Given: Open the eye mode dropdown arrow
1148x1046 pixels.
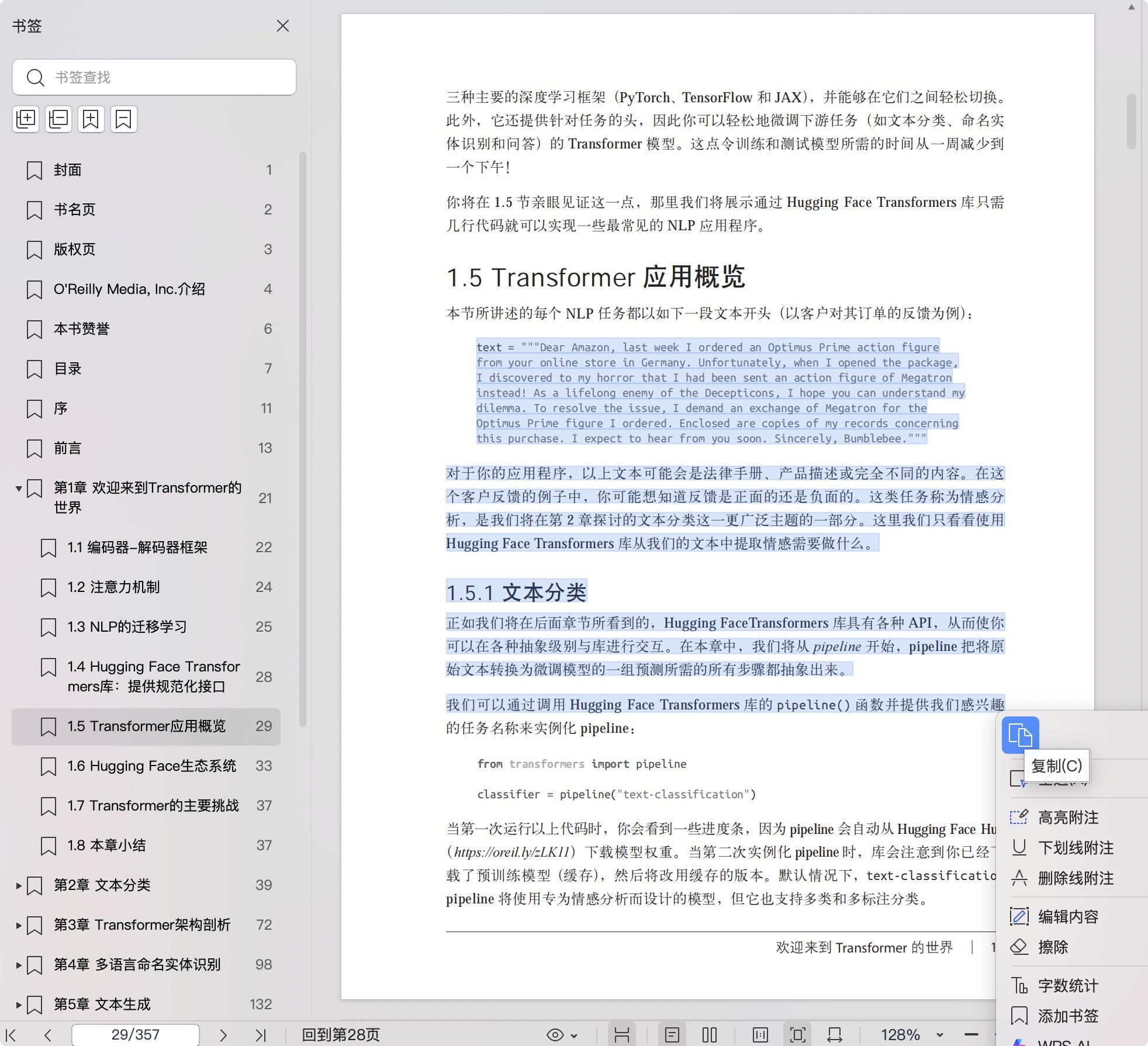Looking at the screenshot, I should [574, 1035].
